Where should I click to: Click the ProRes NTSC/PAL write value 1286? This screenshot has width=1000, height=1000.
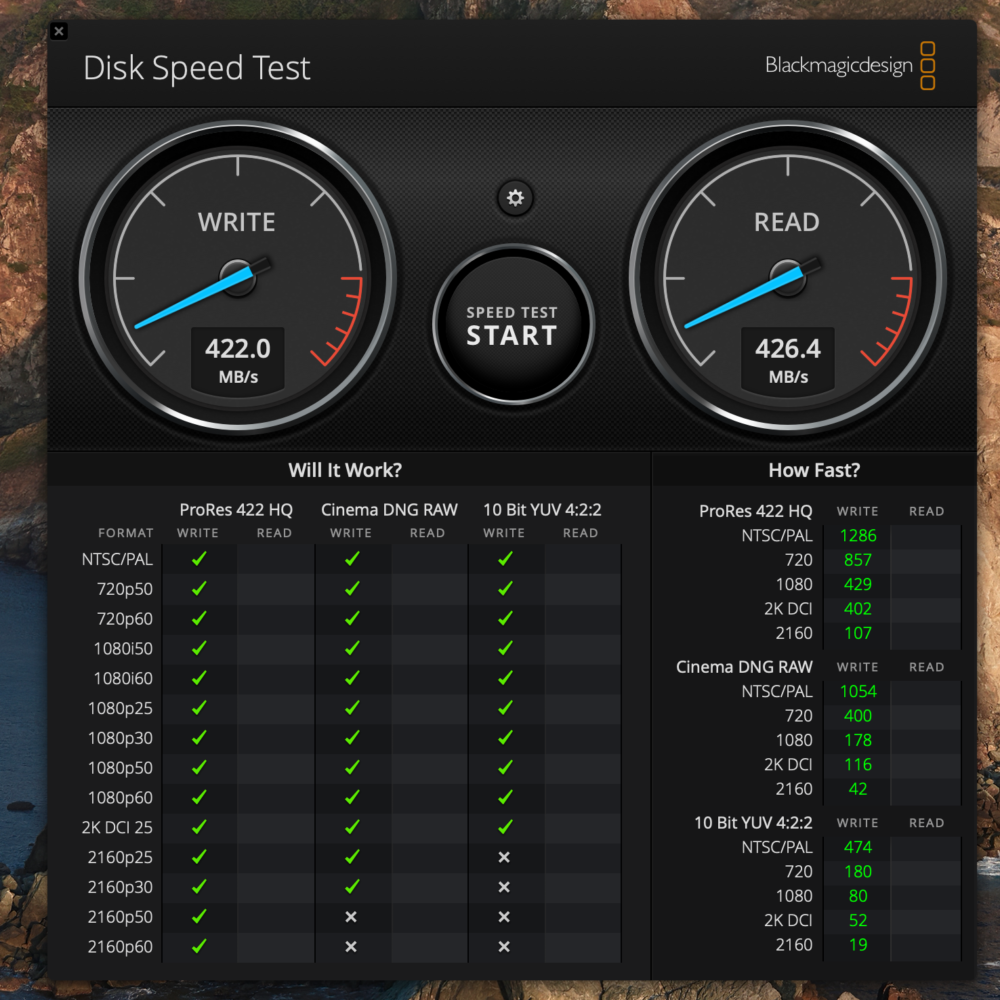click(858, 536)
